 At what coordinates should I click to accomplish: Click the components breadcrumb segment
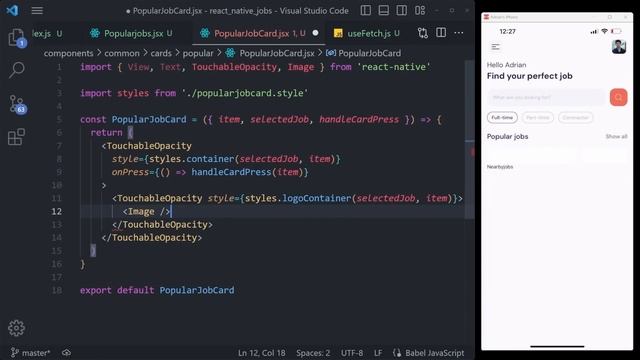coord(69,53)
